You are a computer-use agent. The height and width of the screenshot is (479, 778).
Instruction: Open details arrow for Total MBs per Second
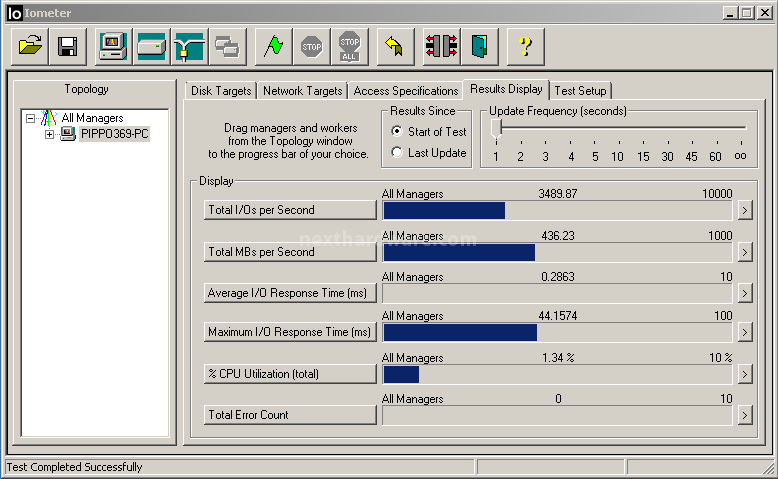744,253
